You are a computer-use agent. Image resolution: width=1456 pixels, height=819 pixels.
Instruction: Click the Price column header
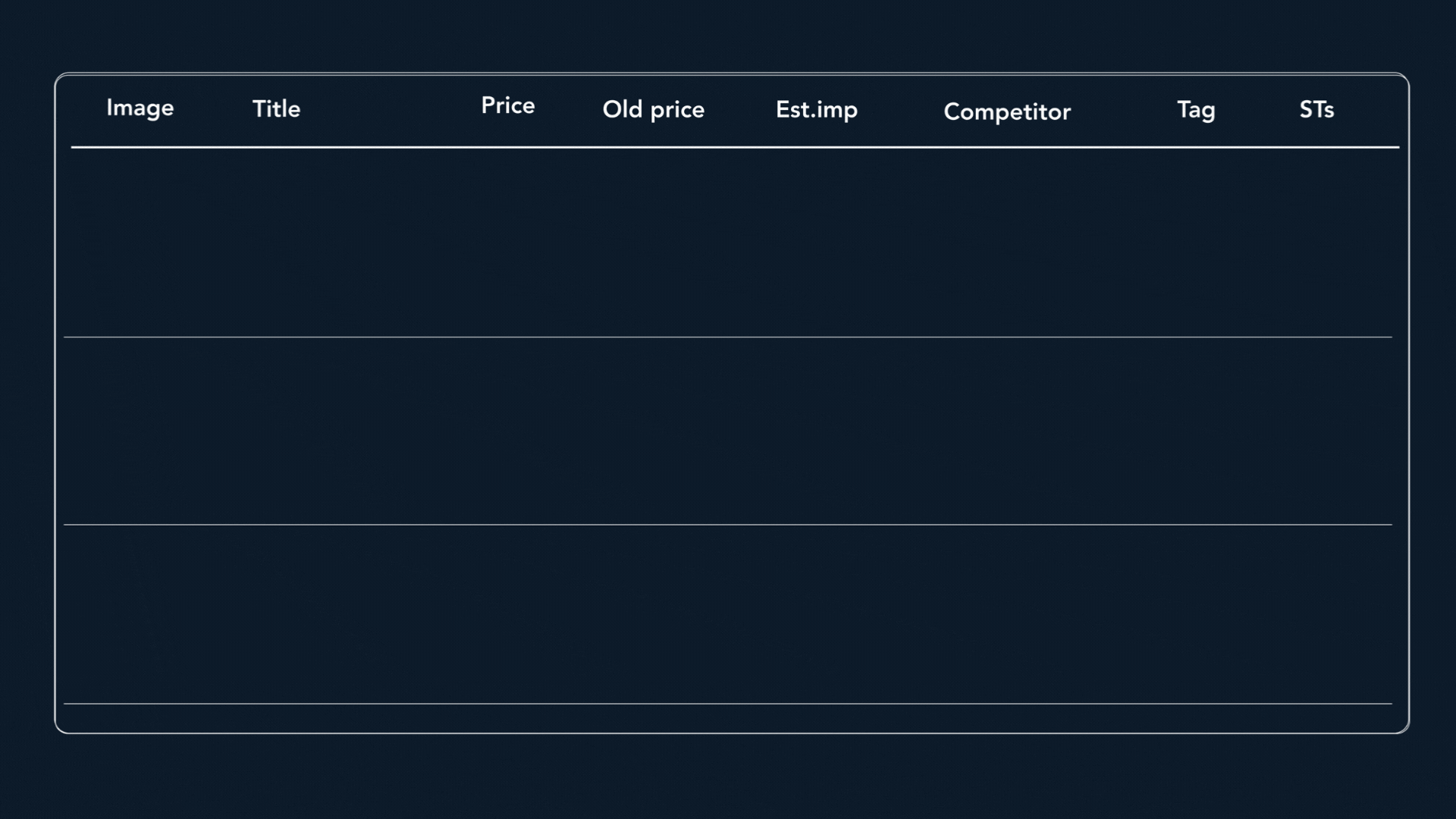[x=508, y=106]
